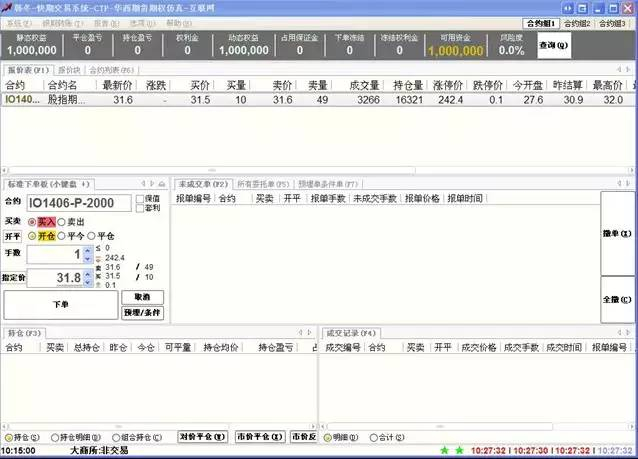Click right tab-scroll arrow in quote panel header
The image size is (638, 459).
[x=628, y=70]
